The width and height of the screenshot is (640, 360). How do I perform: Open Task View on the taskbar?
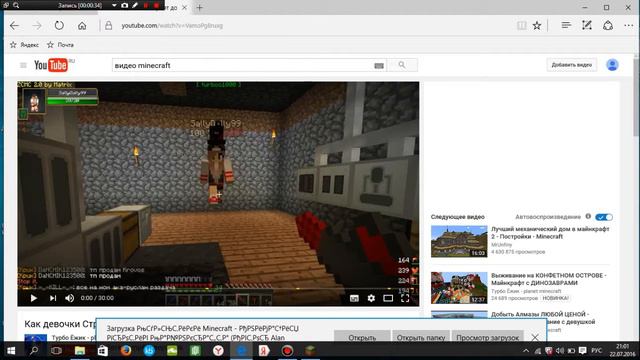[56, 351]
